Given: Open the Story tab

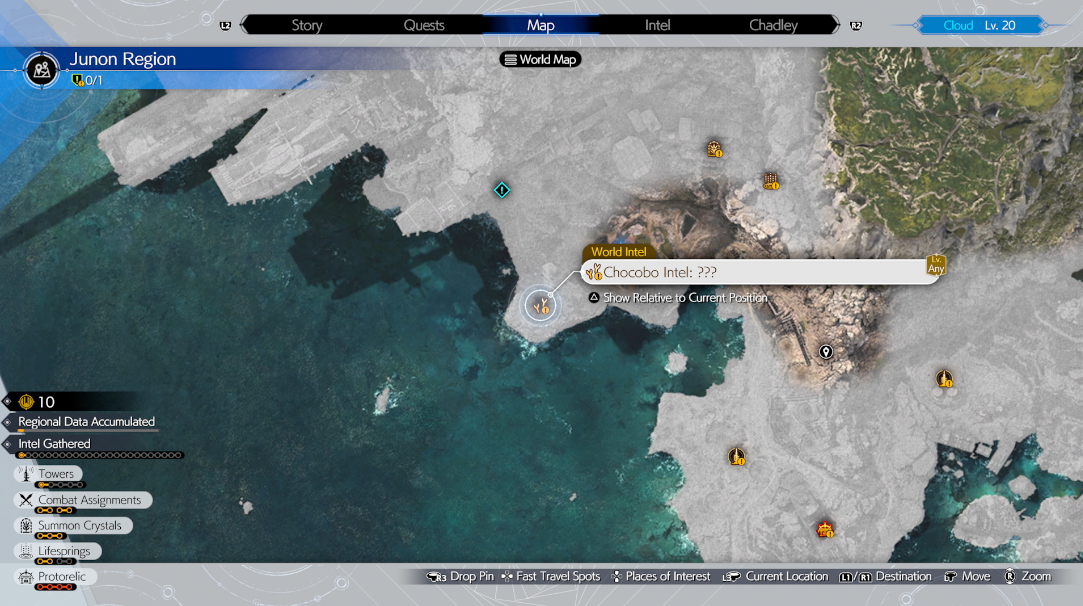Looking at the screenshot, I should tap(307, 26).
